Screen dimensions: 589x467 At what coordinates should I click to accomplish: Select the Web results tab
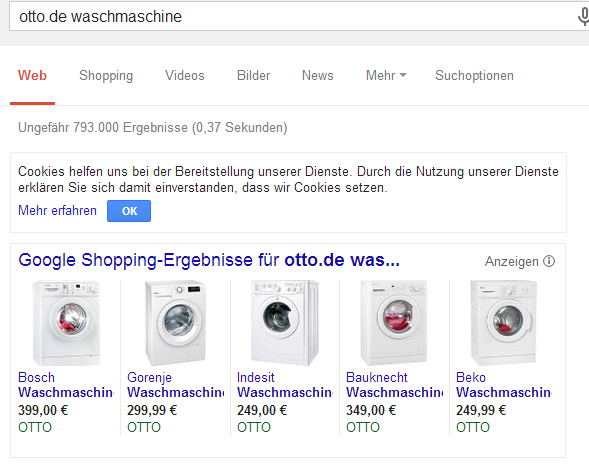tap(32, 76)
